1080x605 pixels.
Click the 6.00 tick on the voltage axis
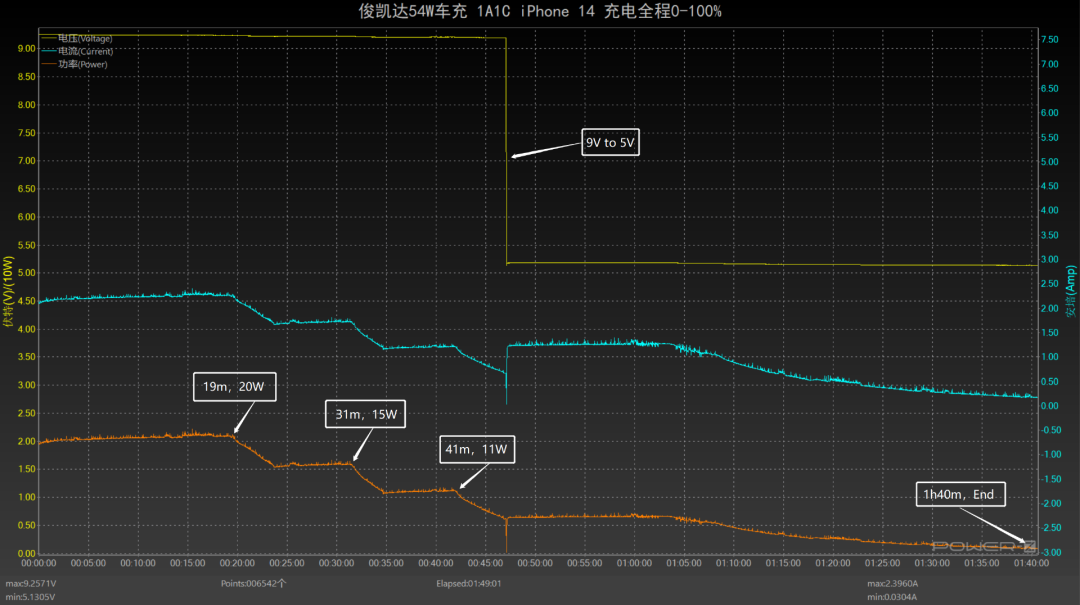(26, 216)
